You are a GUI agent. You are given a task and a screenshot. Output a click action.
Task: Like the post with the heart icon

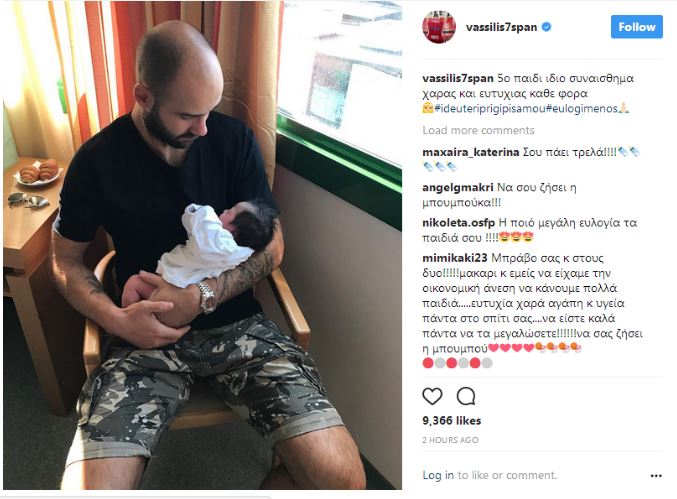tap(432, 396)
